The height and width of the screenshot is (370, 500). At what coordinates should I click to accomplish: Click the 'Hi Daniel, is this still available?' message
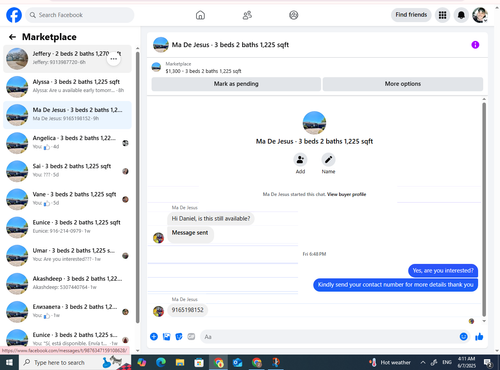click(211, 219)
